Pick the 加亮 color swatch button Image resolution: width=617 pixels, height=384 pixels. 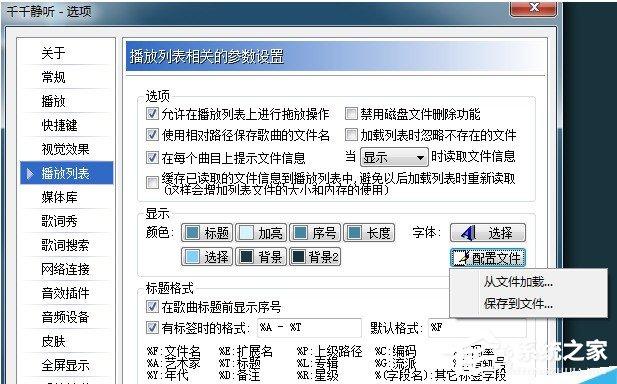point(261,233)
